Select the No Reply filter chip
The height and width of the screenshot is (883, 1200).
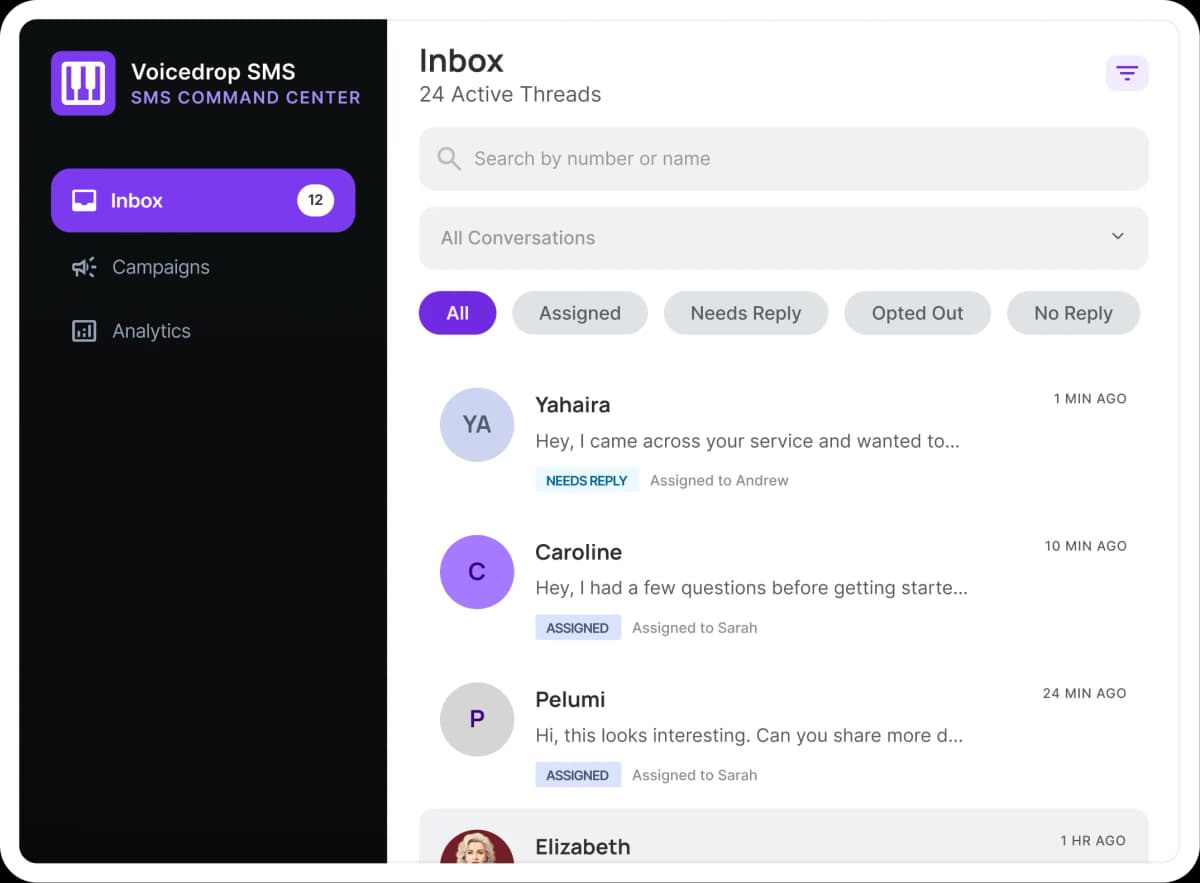coord(1073,313)
